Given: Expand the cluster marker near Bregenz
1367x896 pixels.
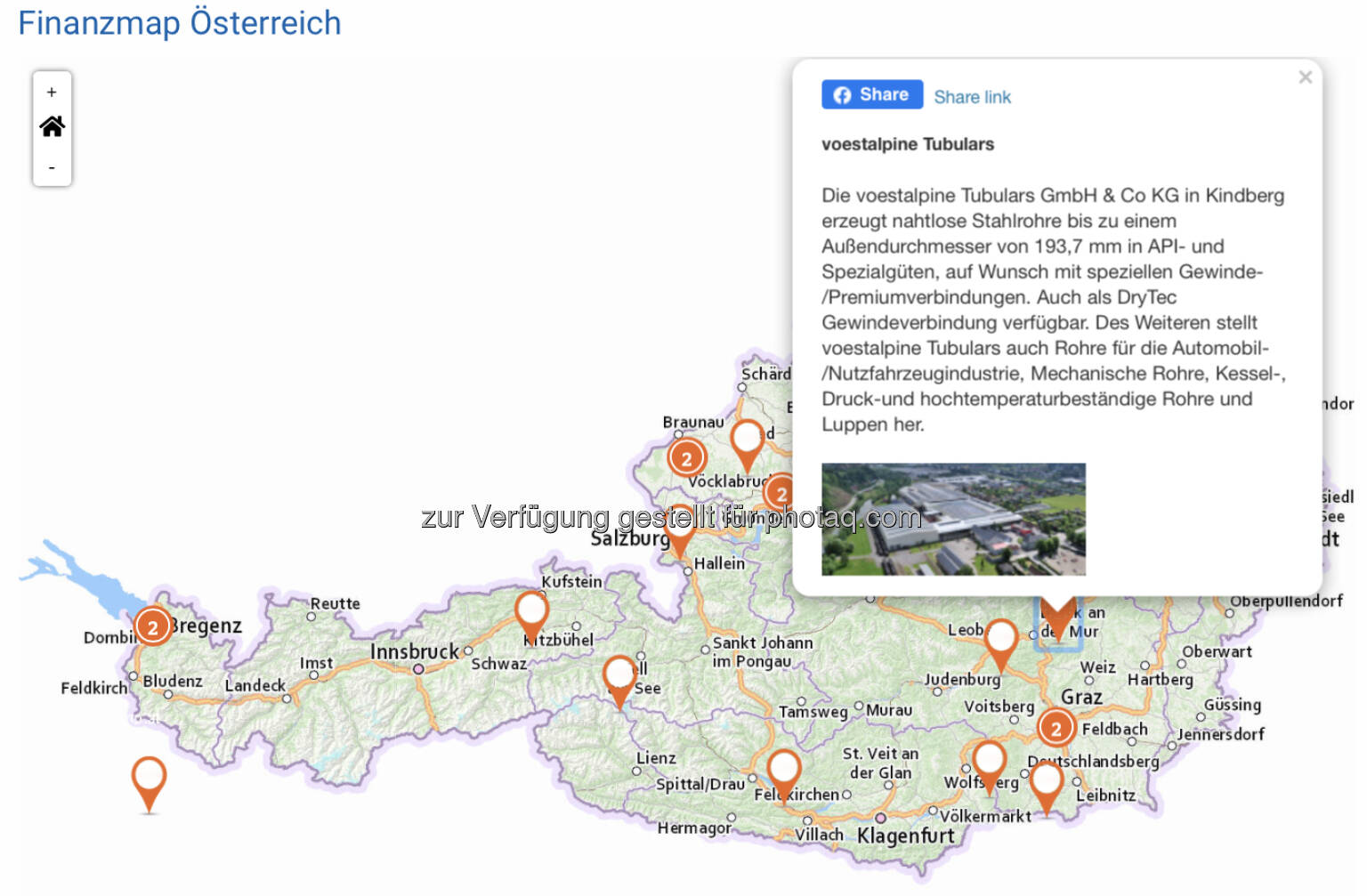Looking at the screenshot, I should point(153,627).
